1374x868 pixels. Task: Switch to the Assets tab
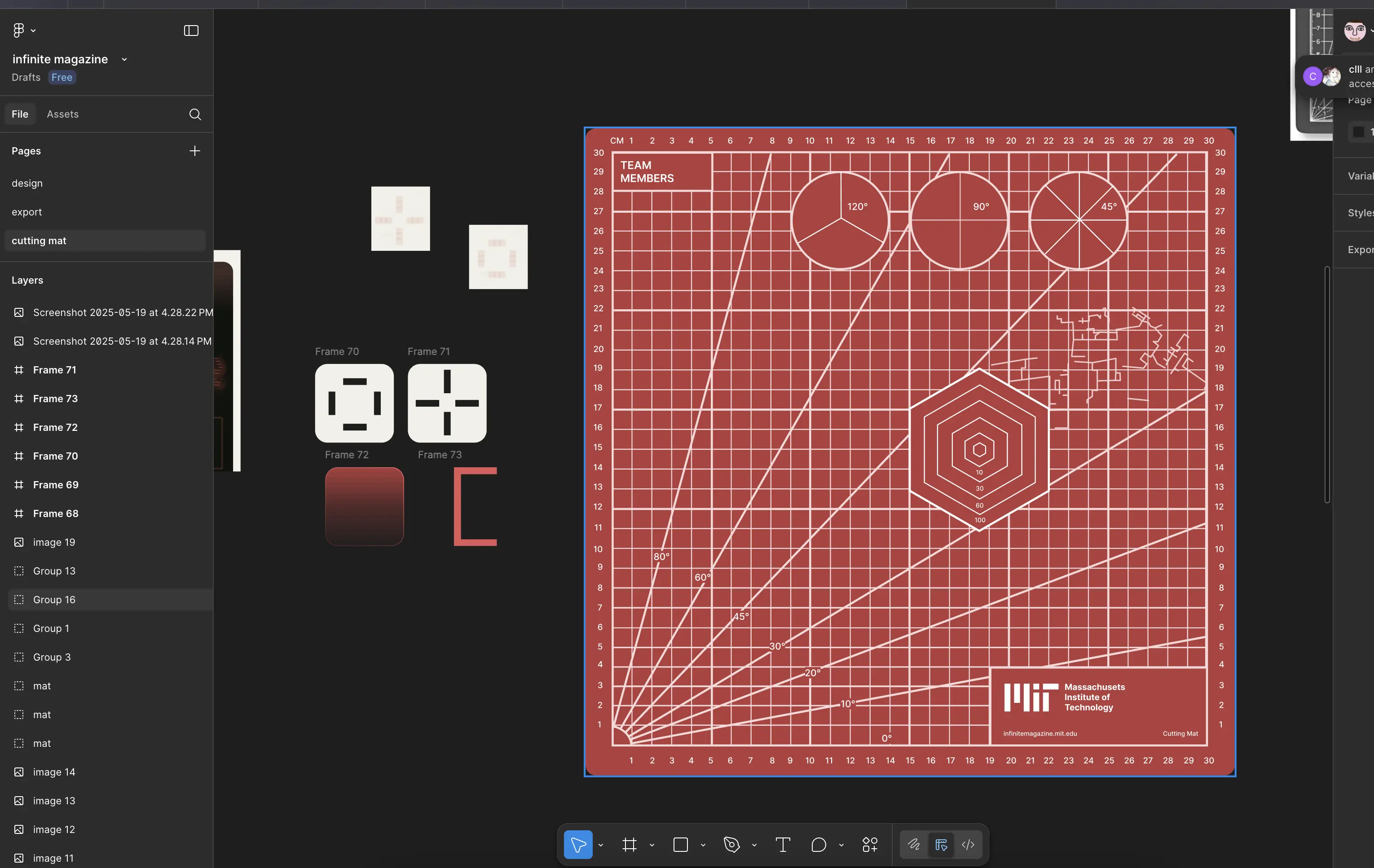[63, 114]
